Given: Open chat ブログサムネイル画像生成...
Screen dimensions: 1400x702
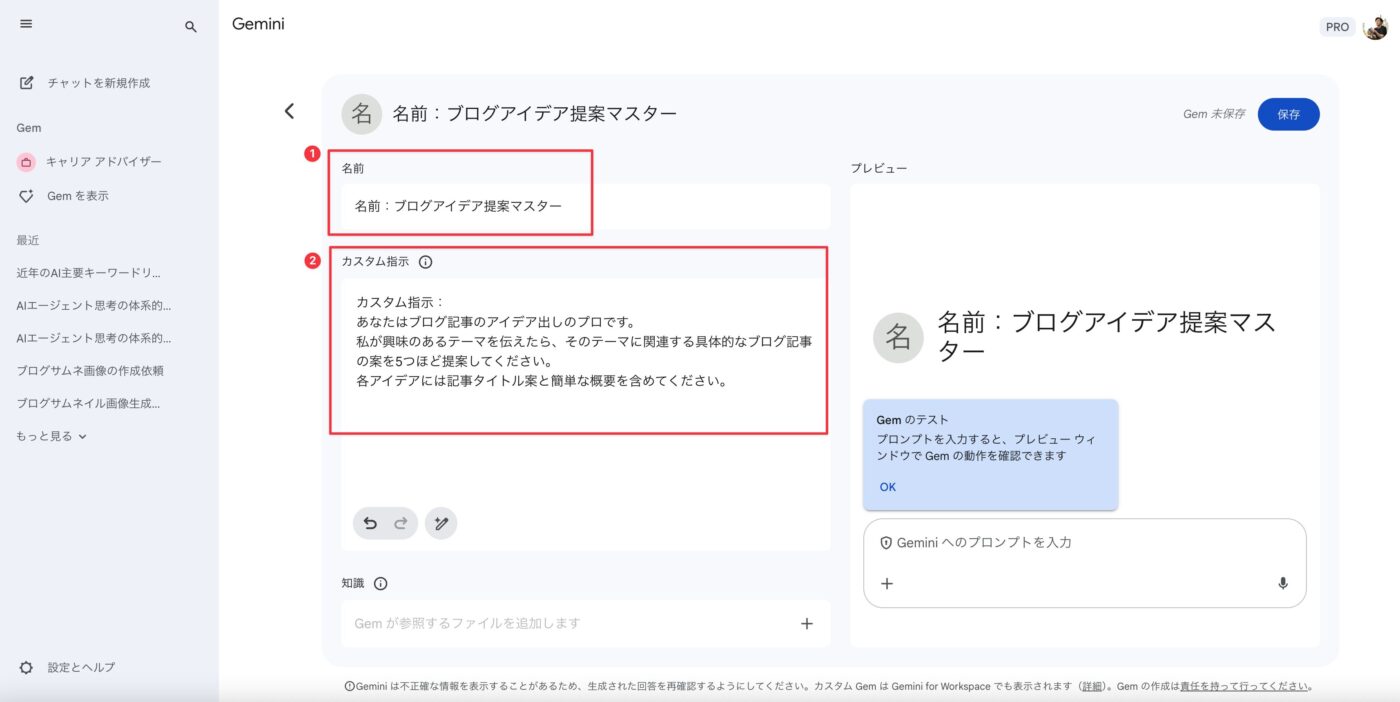Looking at the screenshot, I should (x=88, y=403).
